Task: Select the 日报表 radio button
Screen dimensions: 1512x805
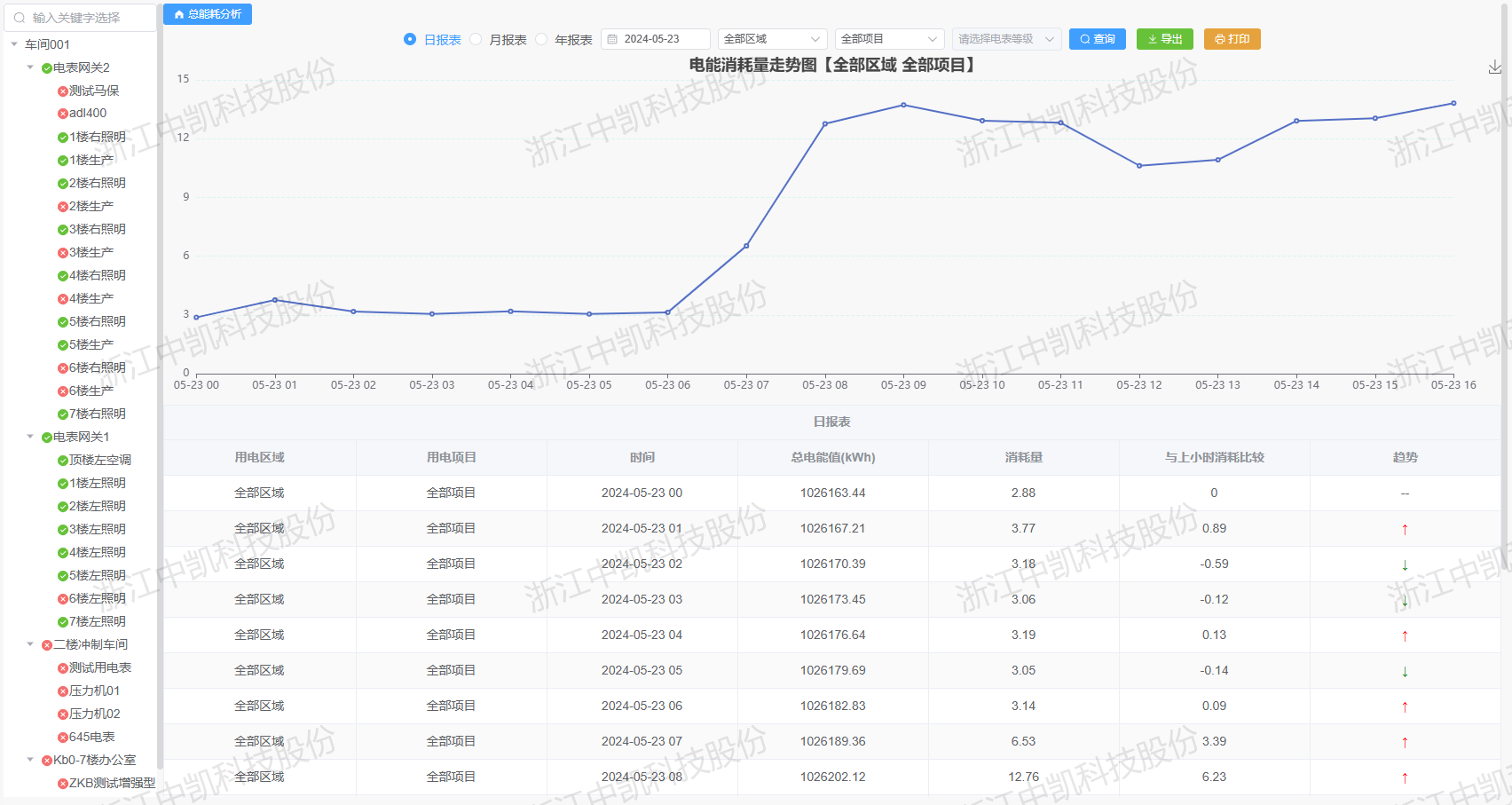Action: (x=410, y=39)
